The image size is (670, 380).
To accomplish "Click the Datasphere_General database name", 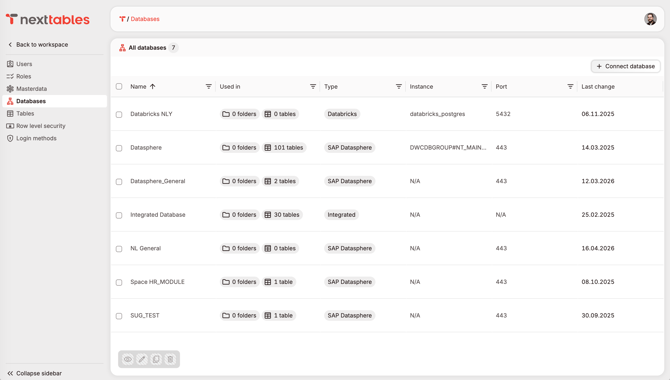I will (x=158, y=181).
